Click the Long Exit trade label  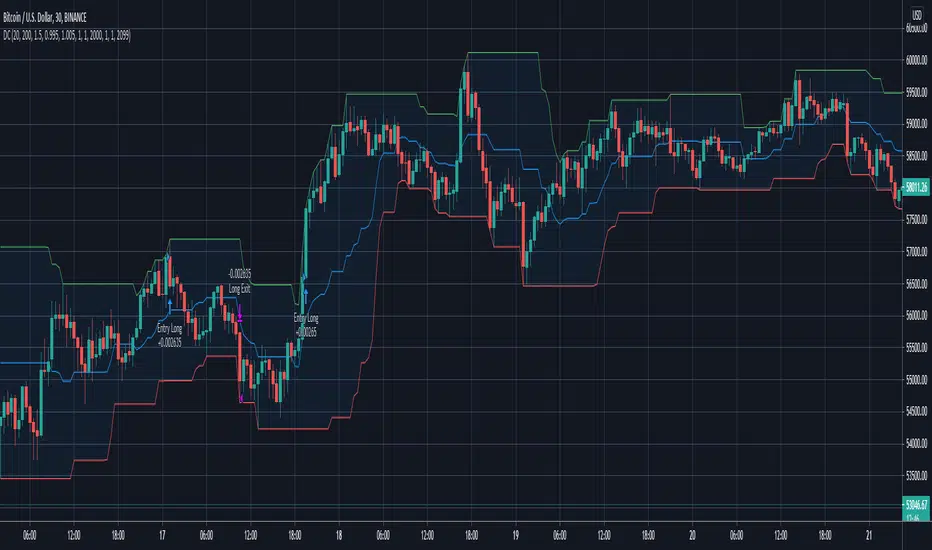239,288
